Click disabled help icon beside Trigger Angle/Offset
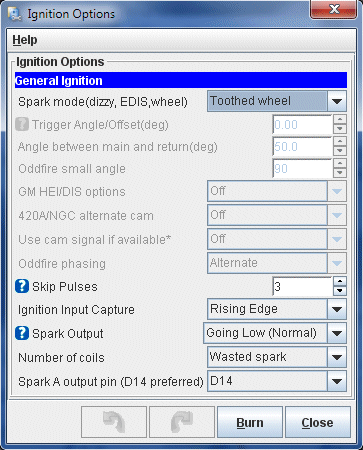The height and width of the screenshot is (450, 363). coord(22,125)
